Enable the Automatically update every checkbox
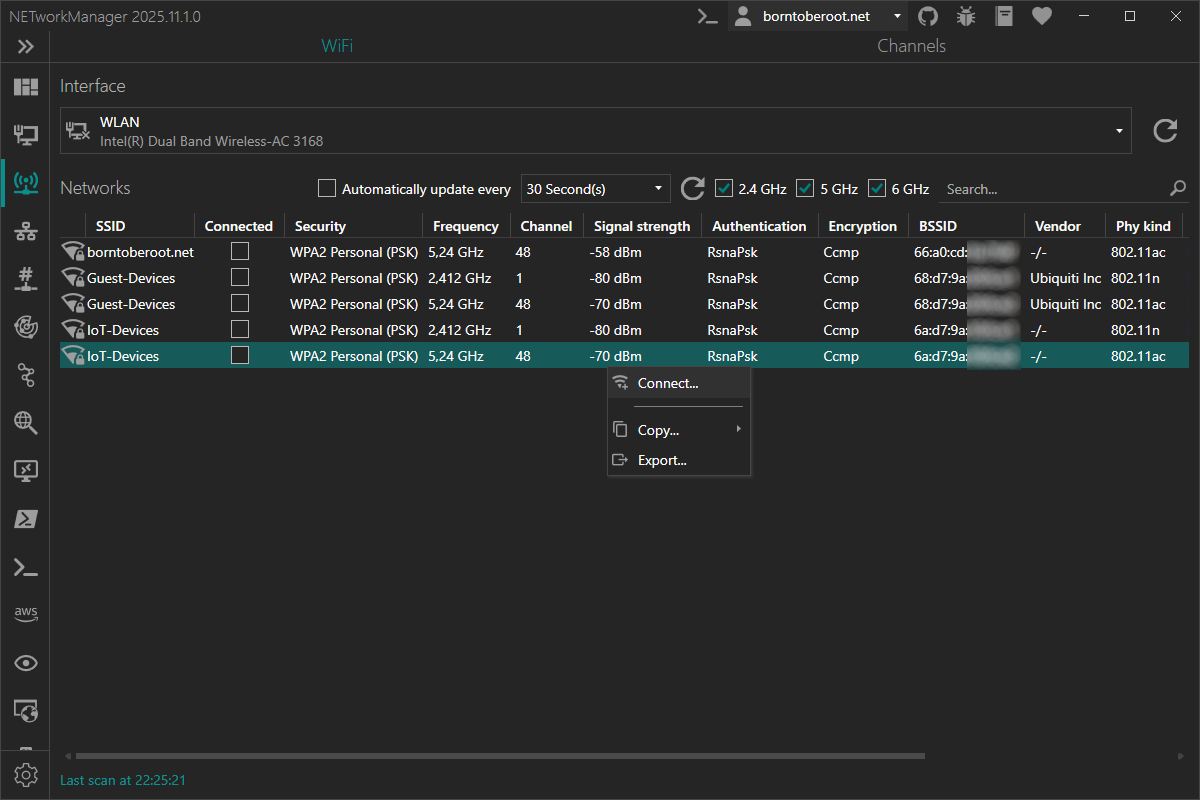Screen dimensions: 1200x800 tap(327, 189)
